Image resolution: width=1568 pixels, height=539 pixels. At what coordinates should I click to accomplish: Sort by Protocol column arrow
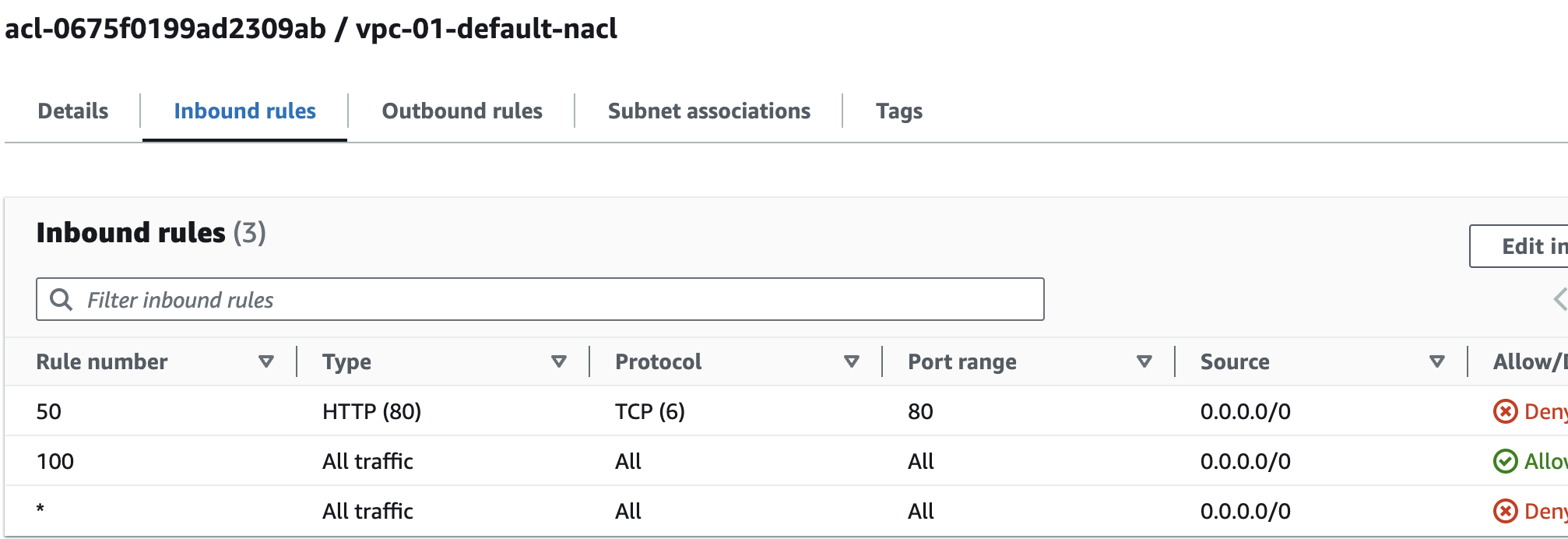[851, 361]
